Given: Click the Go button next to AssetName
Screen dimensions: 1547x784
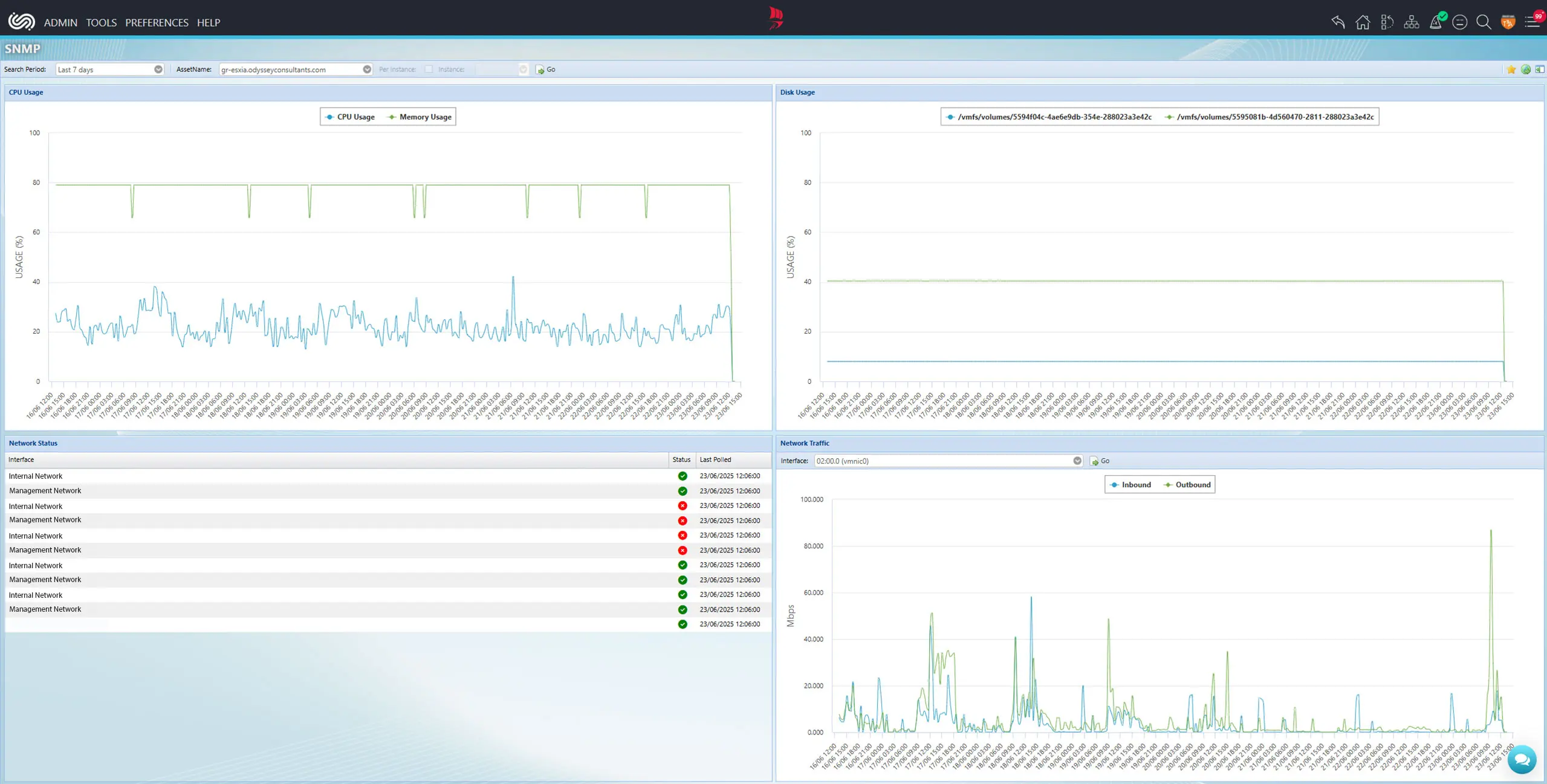Looking at the screenshot, I should tap(546, 70).
